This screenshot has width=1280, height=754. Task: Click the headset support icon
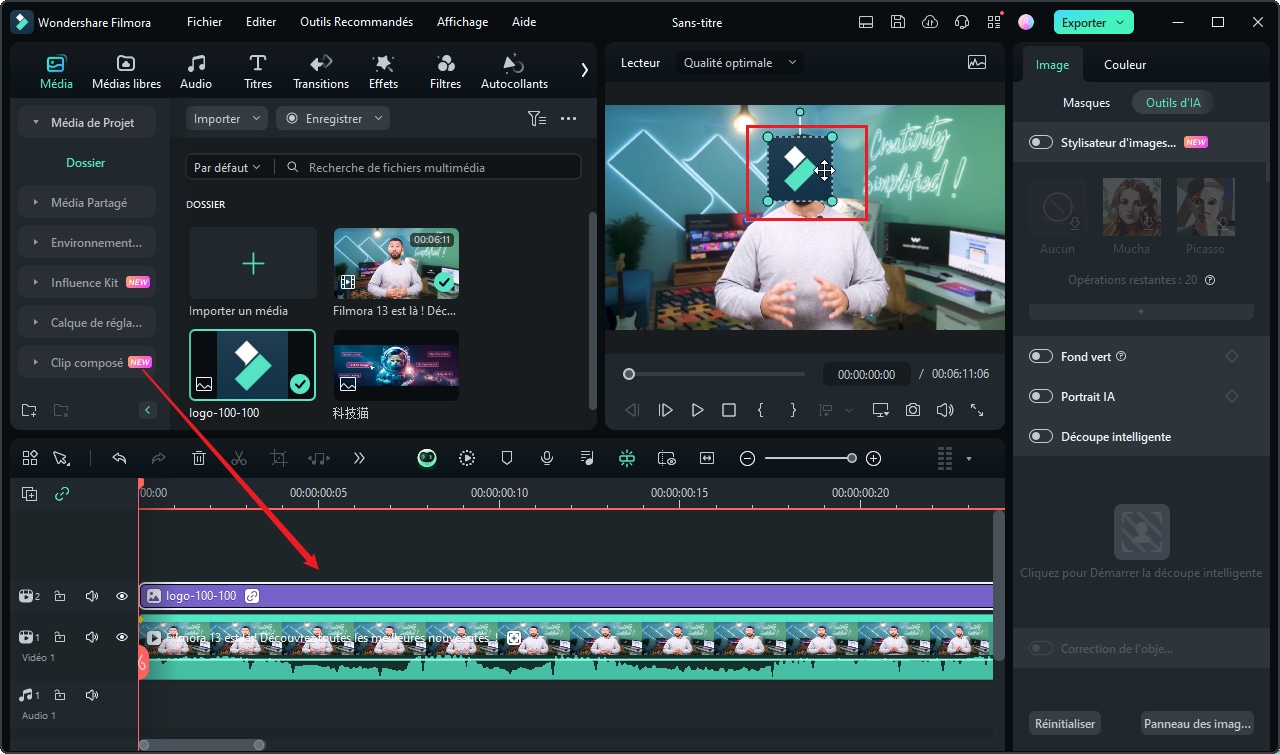[x=962, y=22]
